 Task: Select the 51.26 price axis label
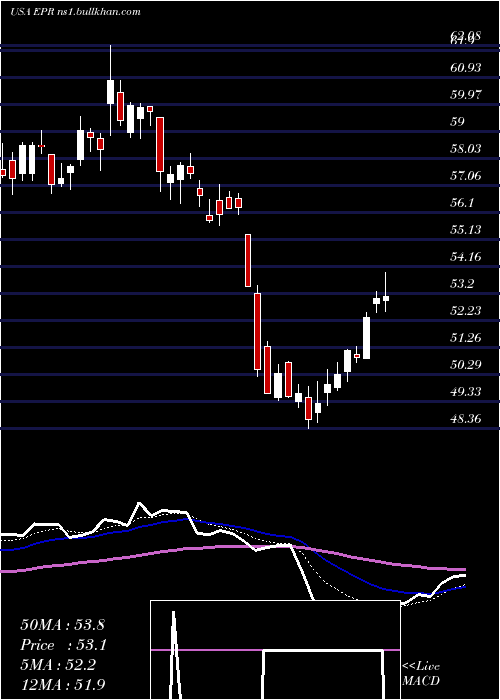465,338
